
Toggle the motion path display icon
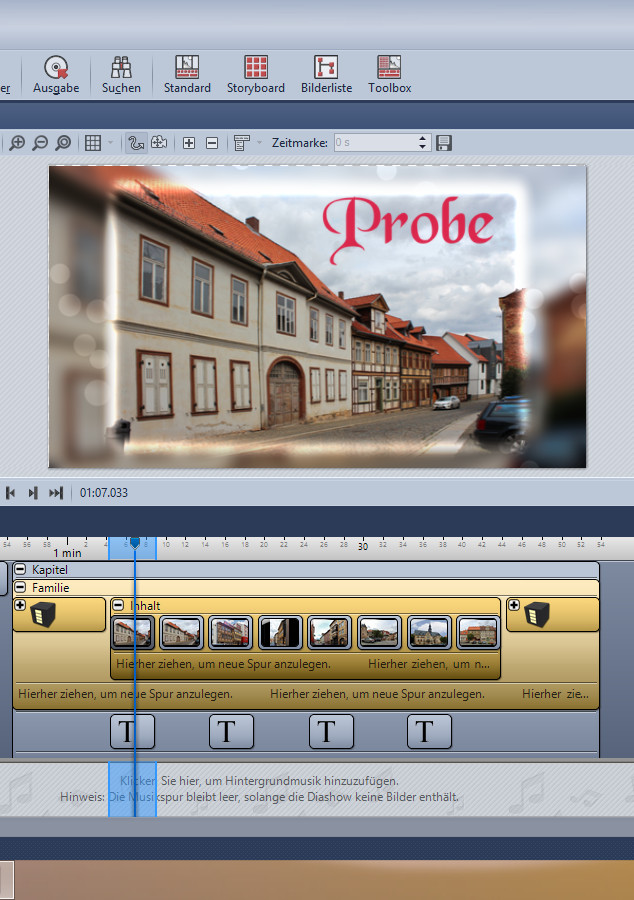136,143
